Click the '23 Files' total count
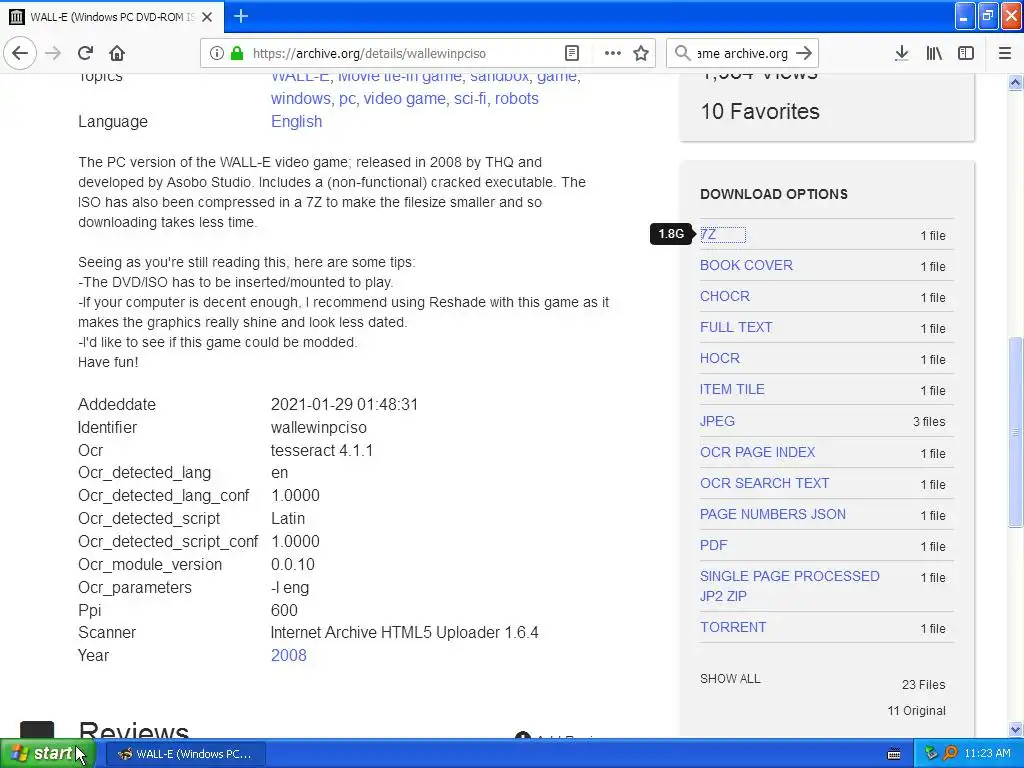 click(923, 684)
